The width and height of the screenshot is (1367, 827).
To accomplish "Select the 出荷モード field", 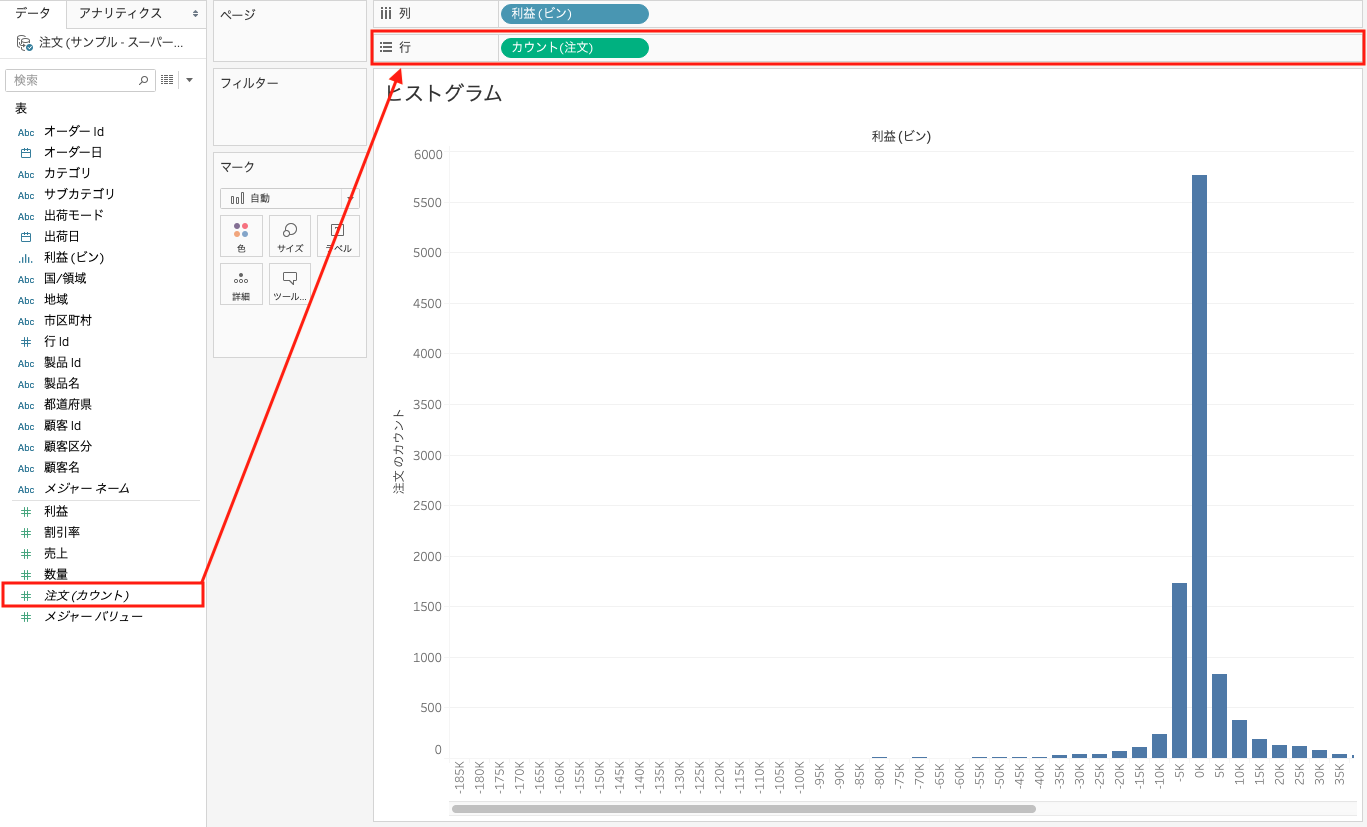I will pos(74,215).
